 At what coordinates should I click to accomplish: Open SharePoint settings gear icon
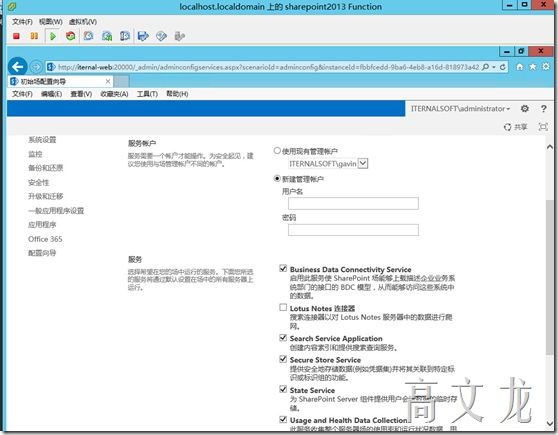(525, 109)
